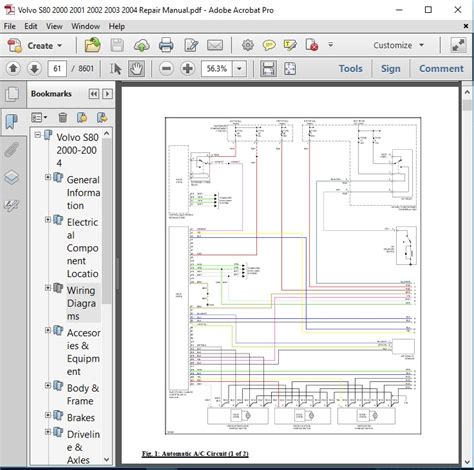
Task: Open bookmarks options menu
Action: 39,117
